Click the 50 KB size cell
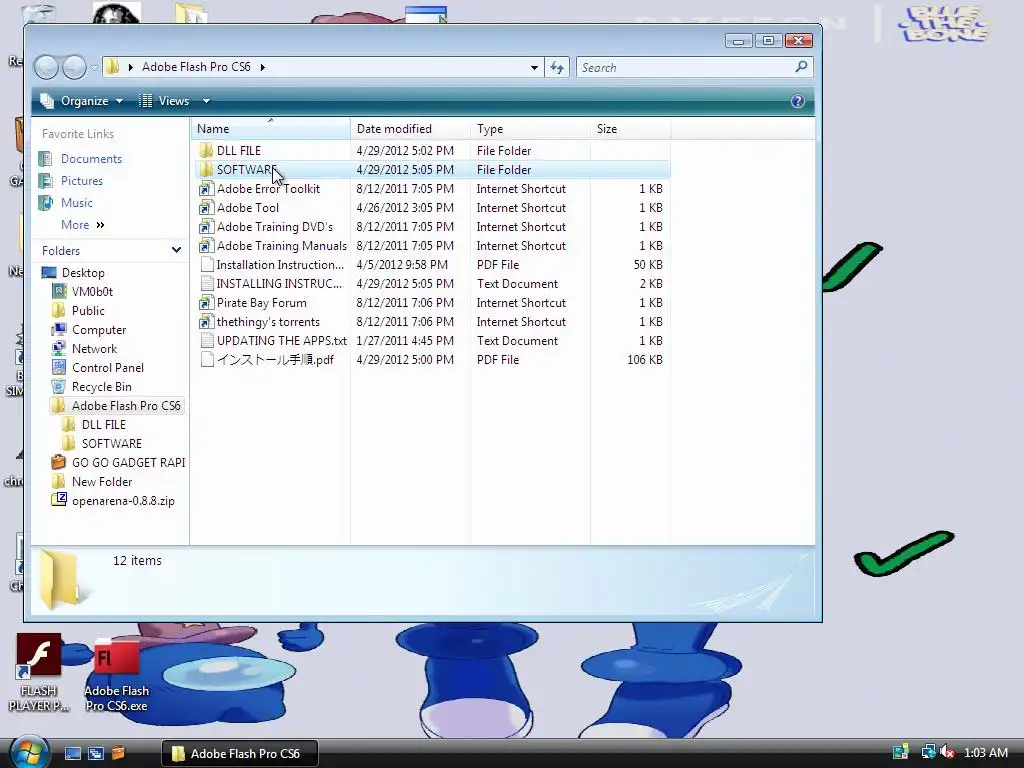Screen dimensions: 1024x768 coord(648,264)
